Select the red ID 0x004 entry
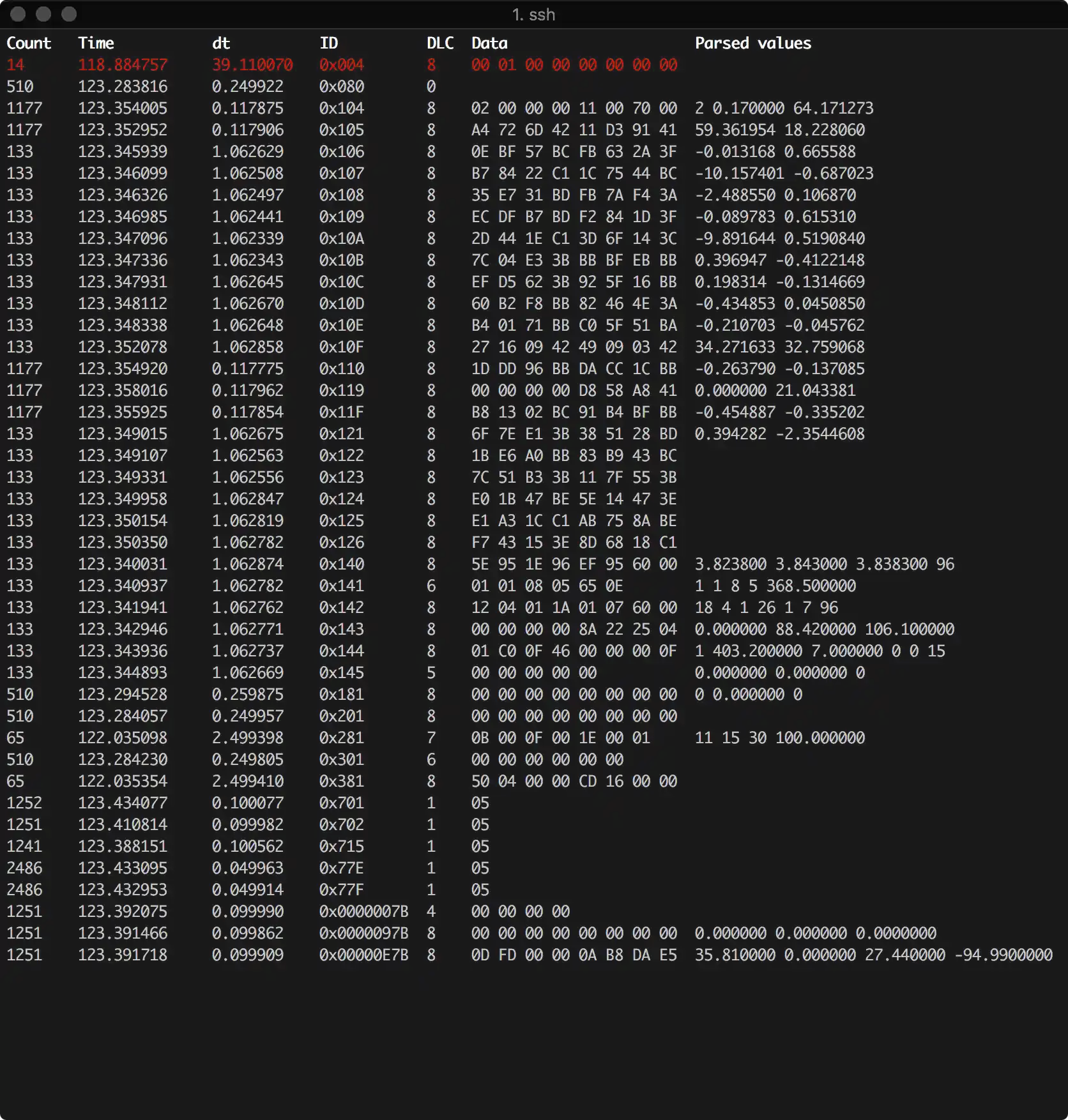Image resolution: width=1068 pixels, height=1120 pixels. tap(341, 65)
